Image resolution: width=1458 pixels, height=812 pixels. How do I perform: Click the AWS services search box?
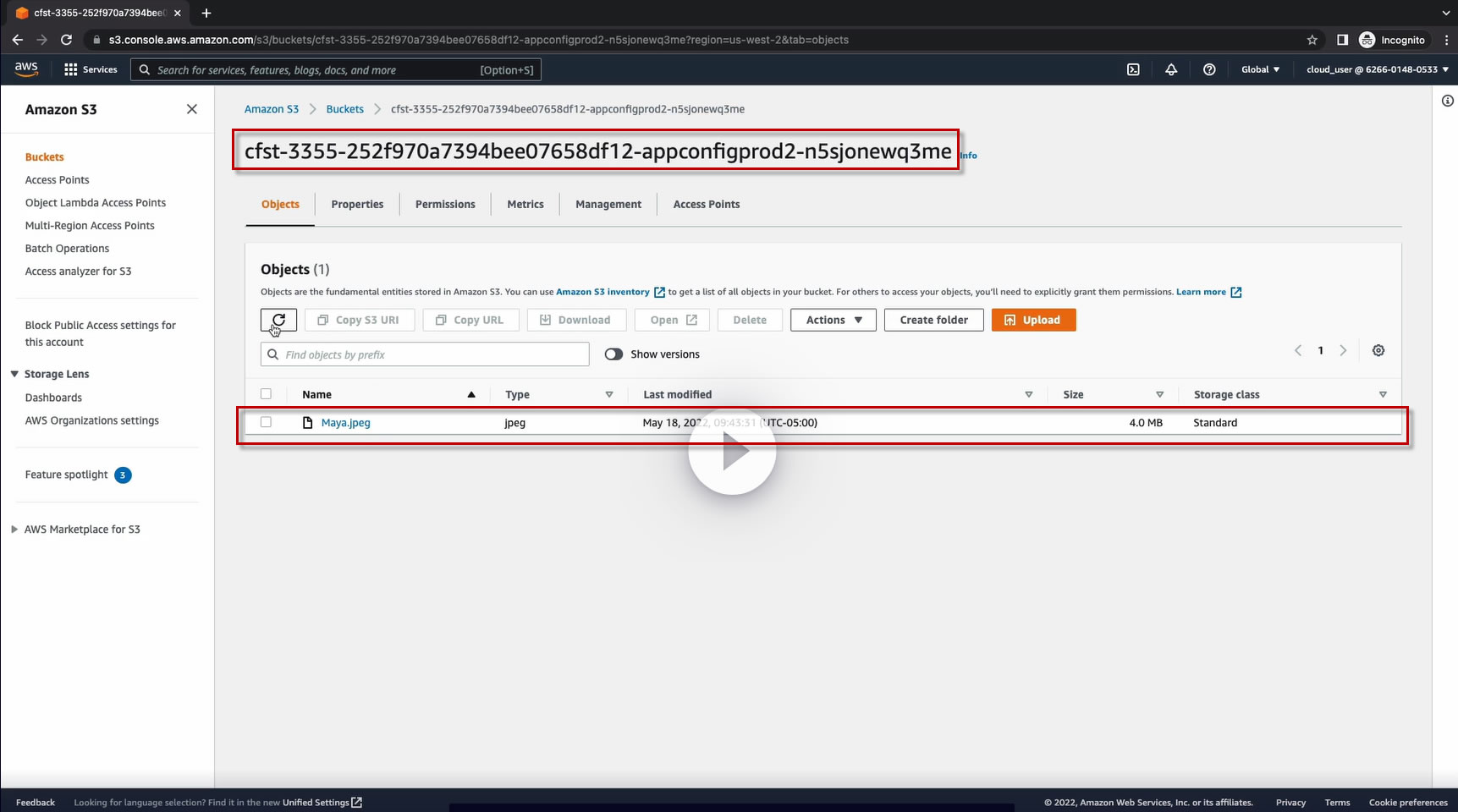tap(336, 69)
